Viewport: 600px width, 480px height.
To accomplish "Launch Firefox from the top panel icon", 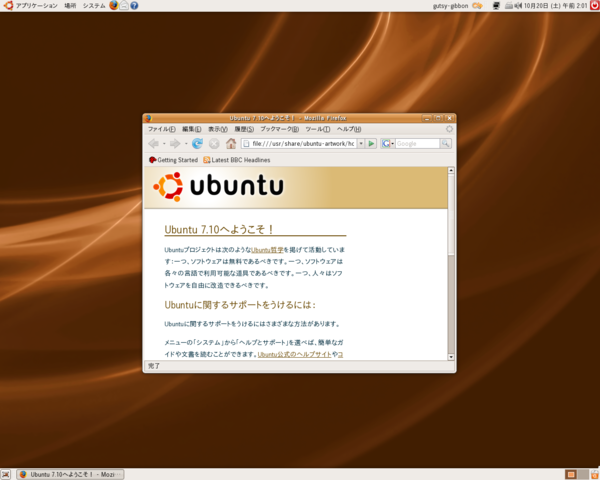I will coord(114,5).
